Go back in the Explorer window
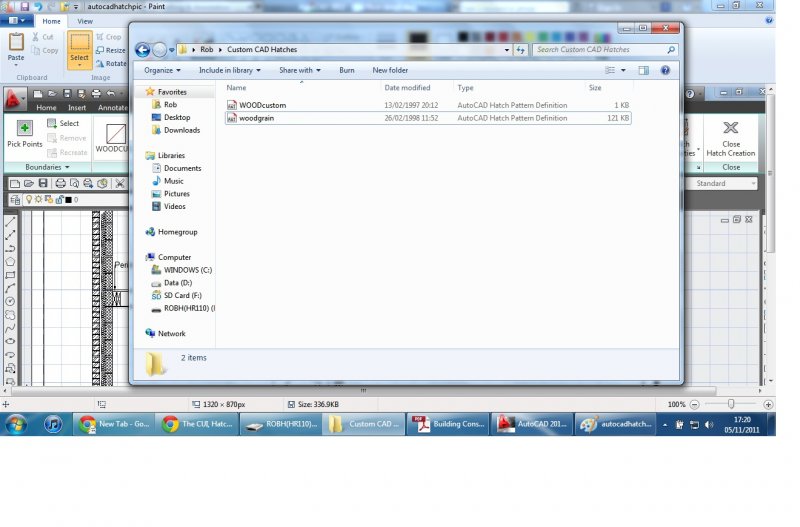 [143, 49]
